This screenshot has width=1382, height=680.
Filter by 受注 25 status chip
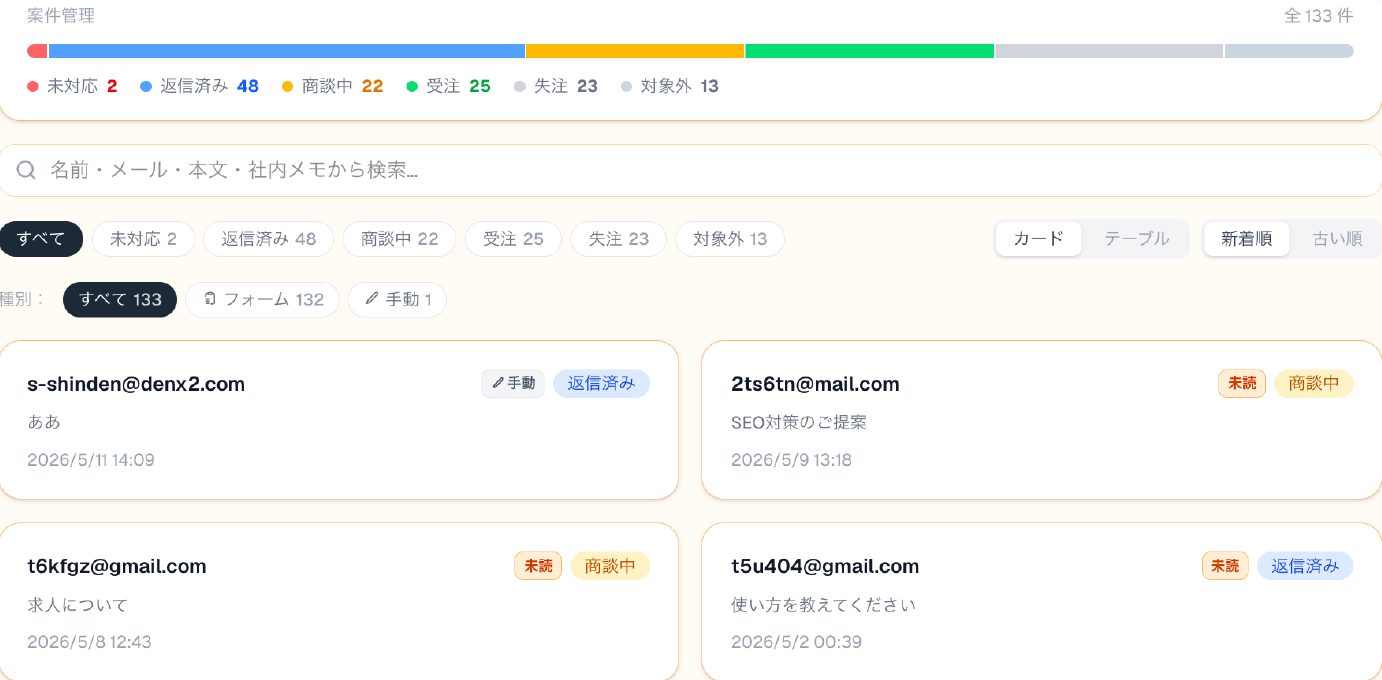point(513,239)
